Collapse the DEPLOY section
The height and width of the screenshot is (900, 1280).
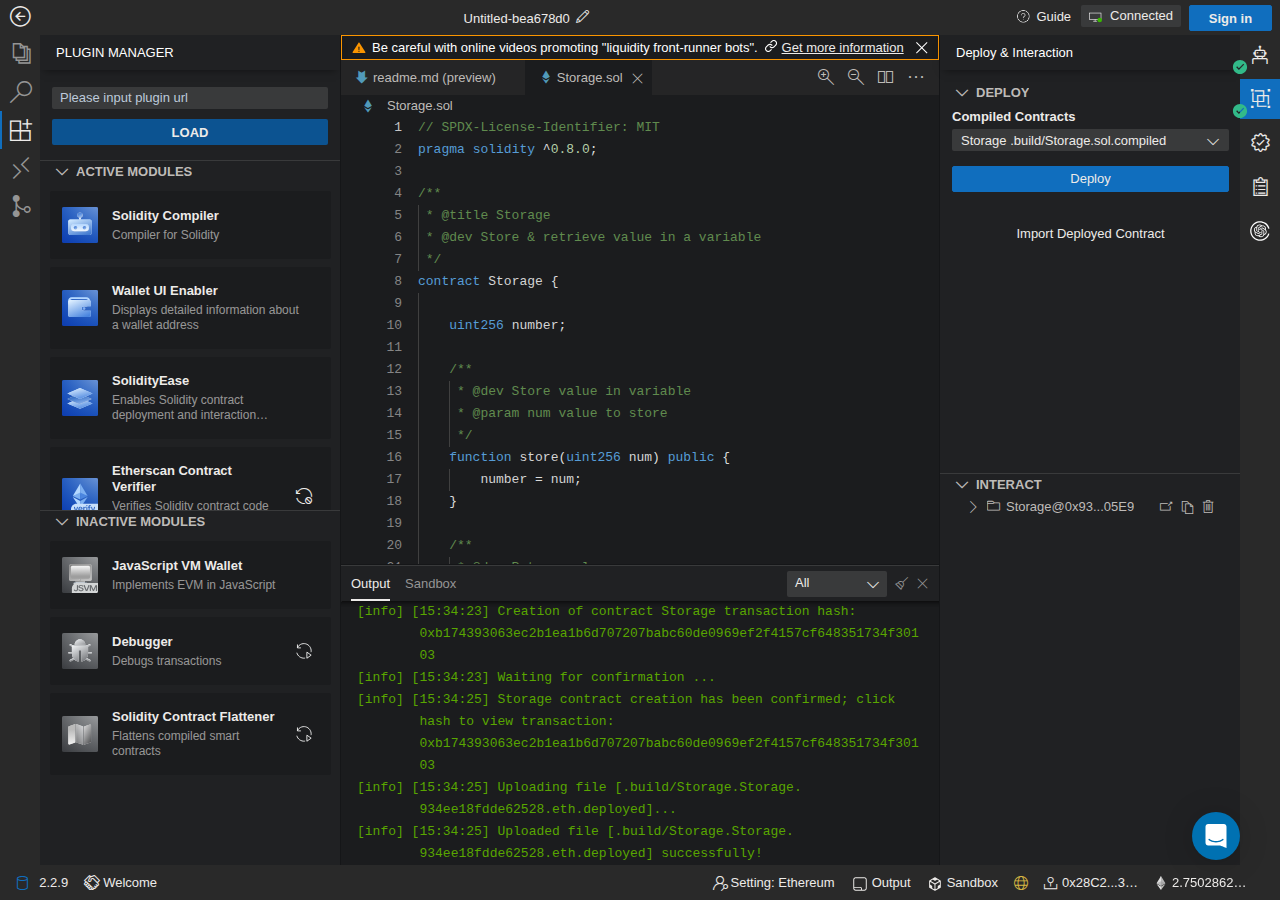962,93
